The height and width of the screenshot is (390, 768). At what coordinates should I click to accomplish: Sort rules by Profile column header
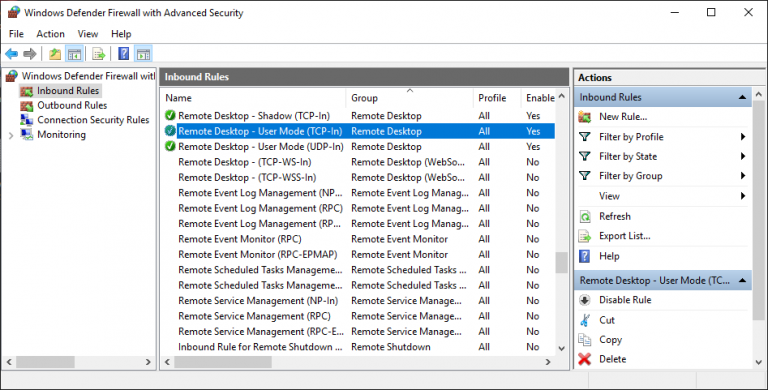point(496,98)
